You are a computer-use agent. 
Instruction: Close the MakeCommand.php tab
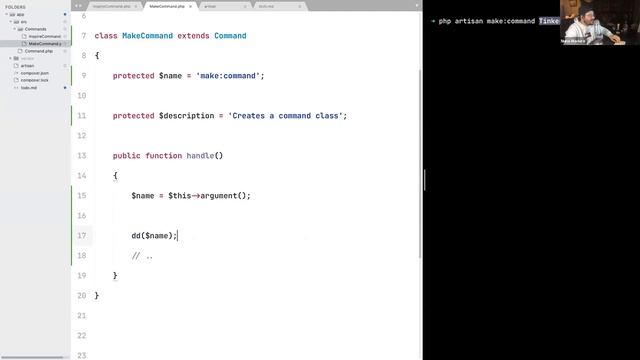[191, 7]
